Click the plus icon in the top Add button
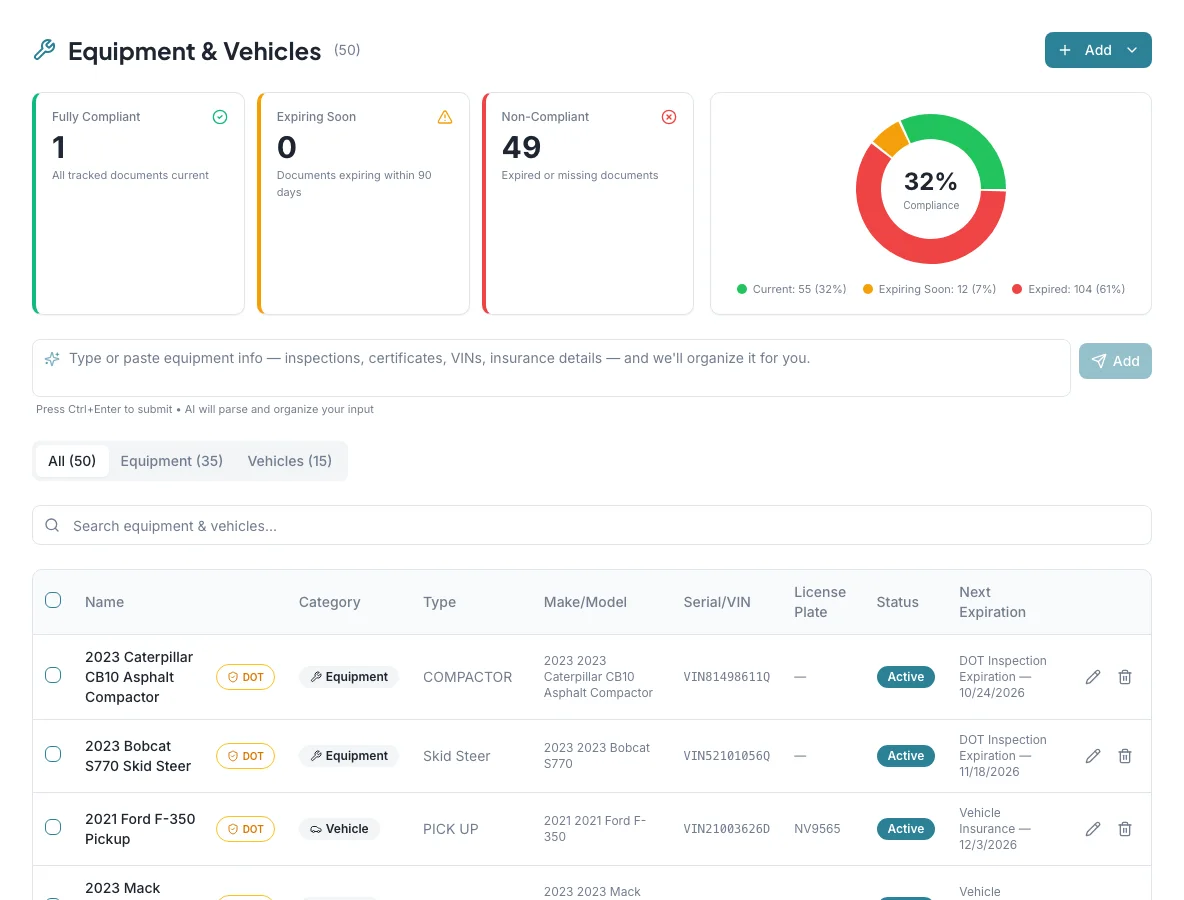This screenshot has height=900, width=1184. click(x=1065, y=50)
